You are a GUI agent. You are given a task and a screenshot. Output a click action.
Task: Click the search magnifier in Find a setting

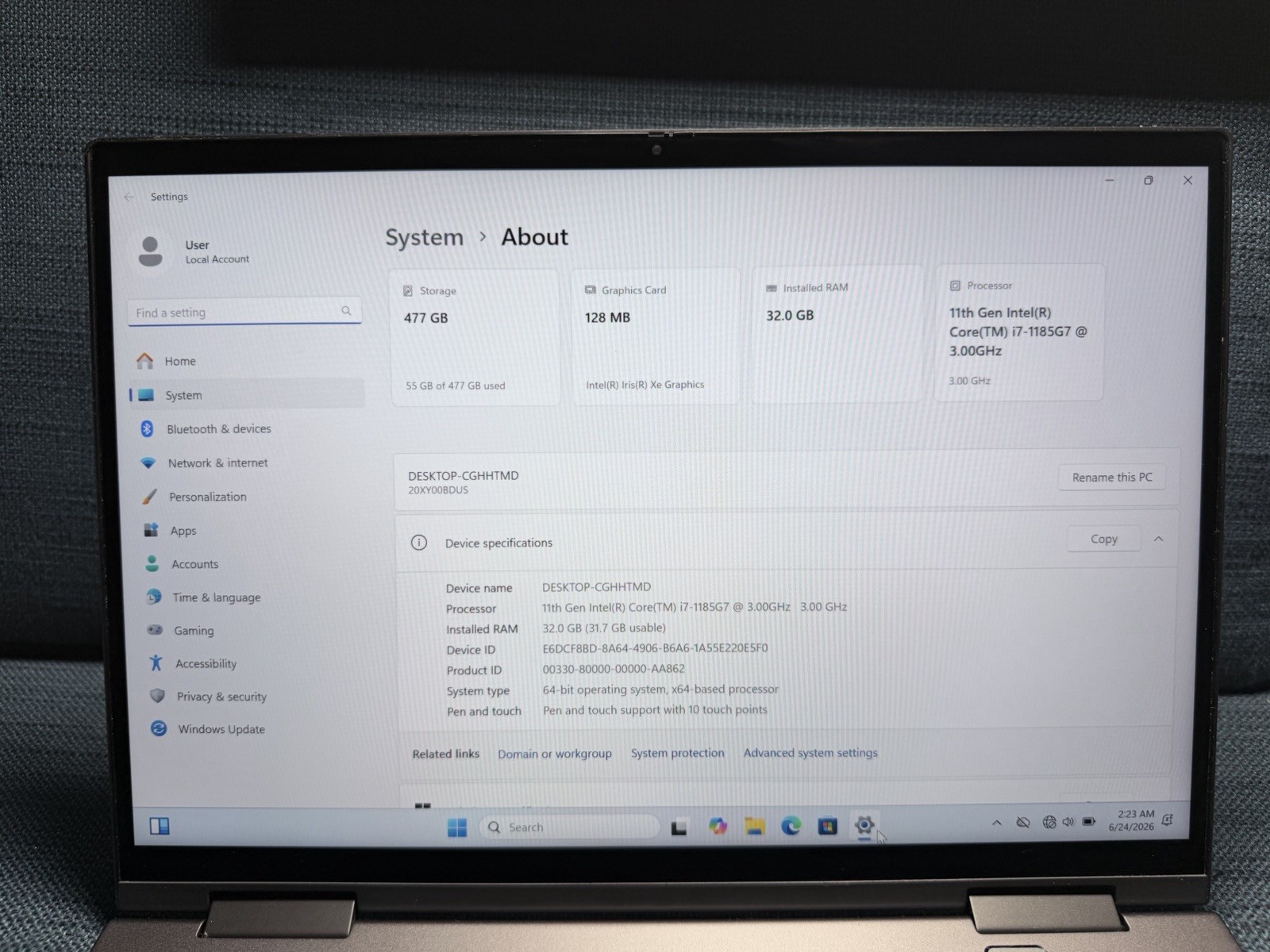tap(346, 311)
